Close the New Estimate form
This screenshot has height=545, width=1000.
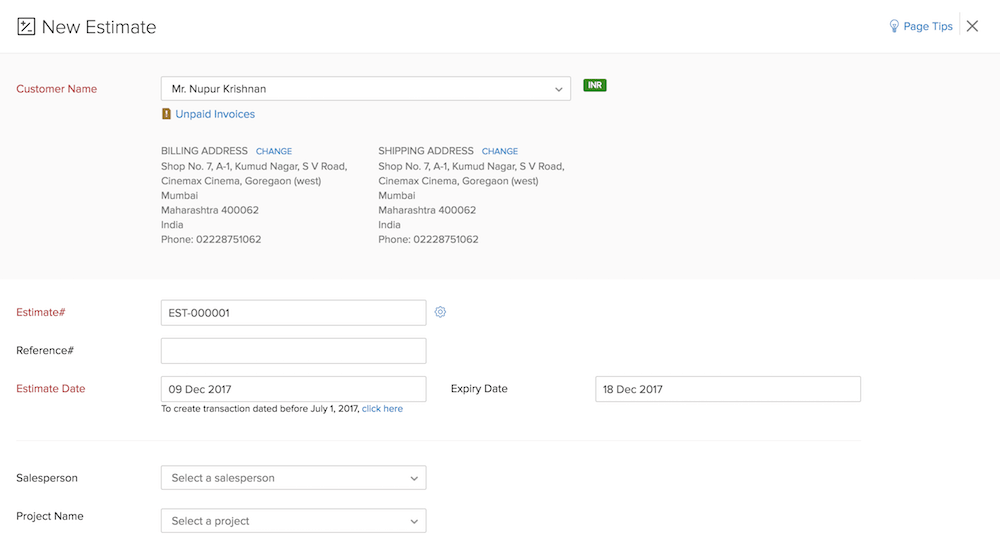972,27
